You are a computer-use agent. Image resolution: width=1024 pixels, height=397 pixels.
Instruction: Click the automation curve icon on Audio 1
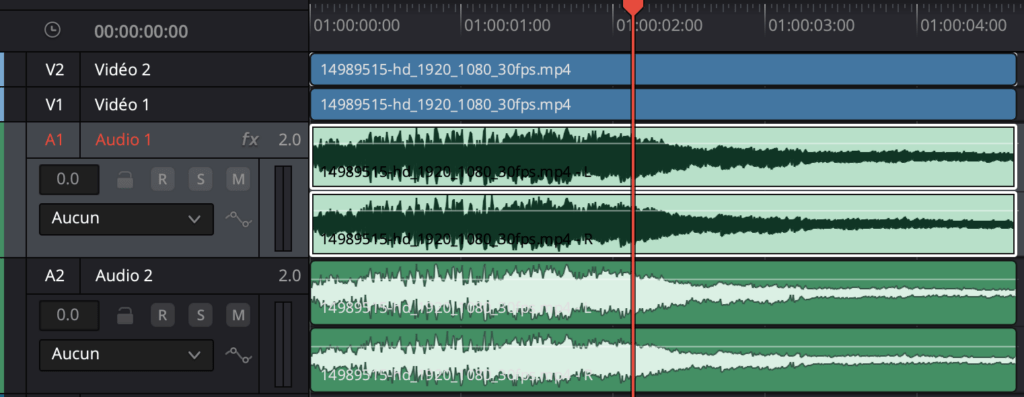tap(238, 219)
